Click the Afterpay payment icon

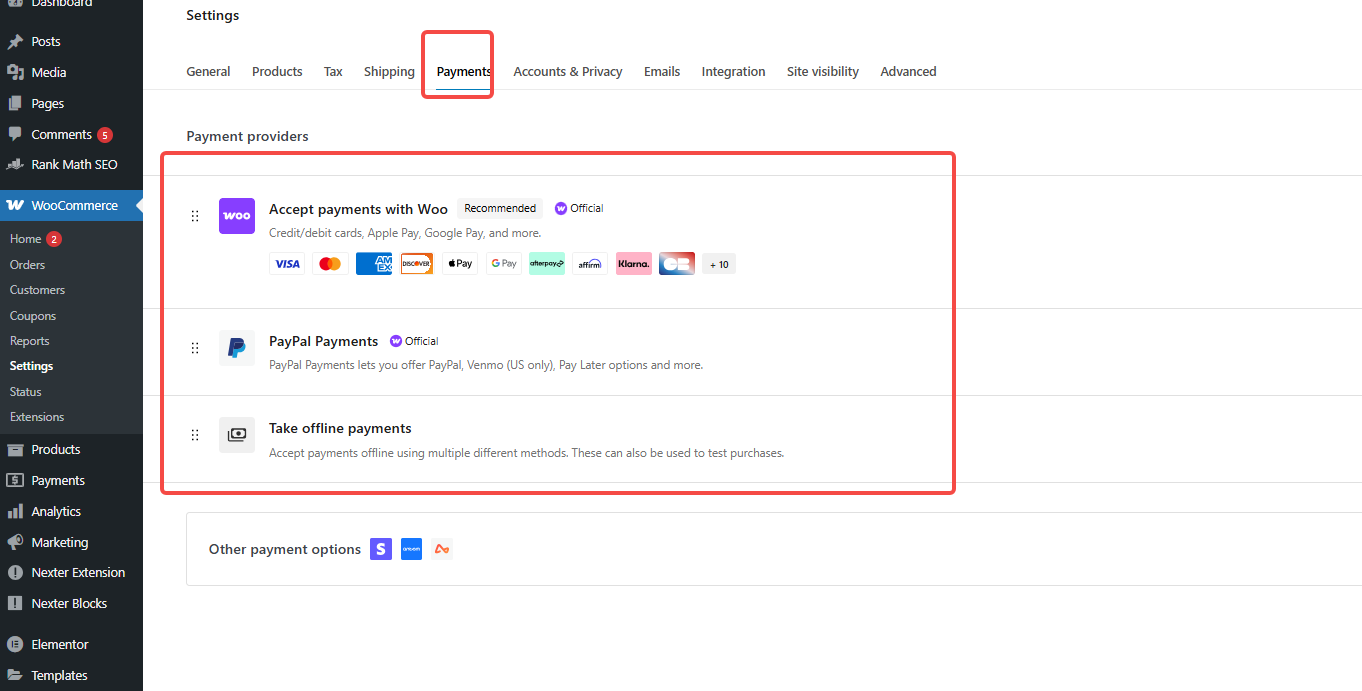tap(546, 263)
